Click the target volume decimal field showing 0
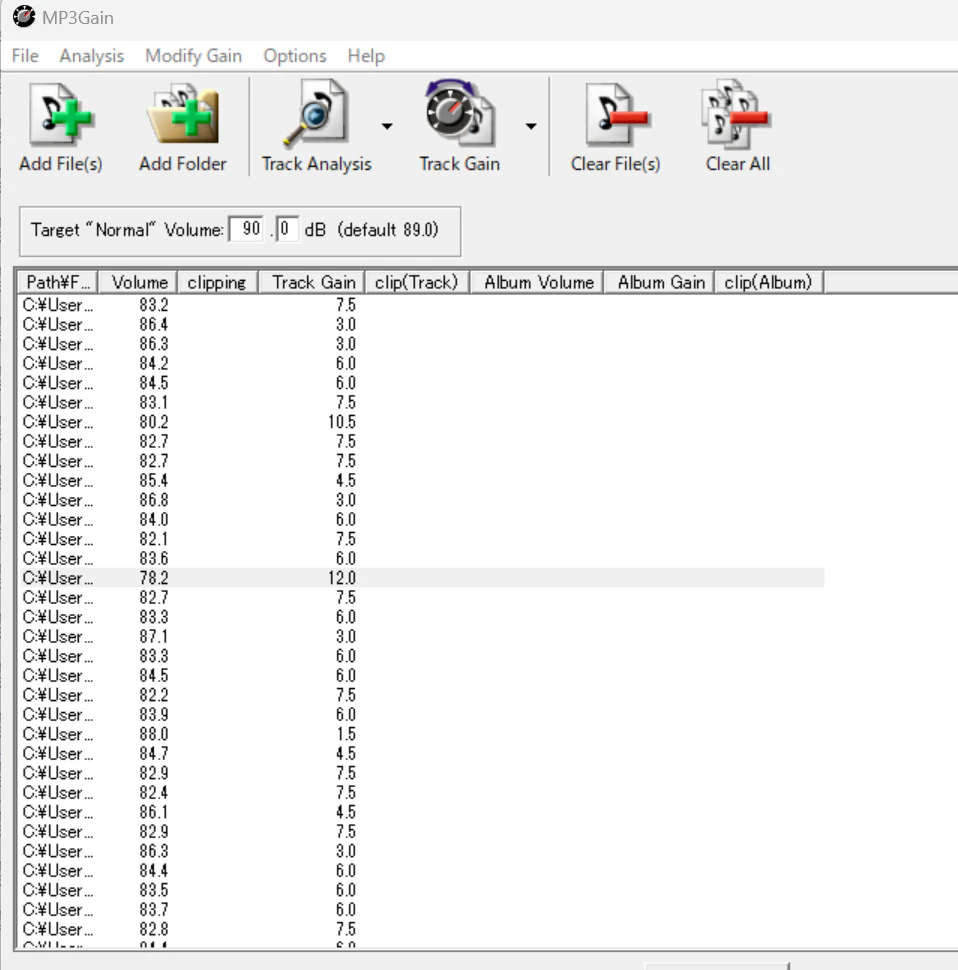 click(x=286, y=229)
